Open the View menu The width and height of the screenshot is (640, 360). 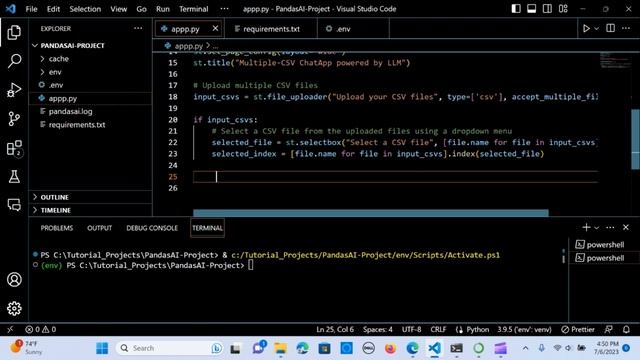pyautogui.click(x=118, y=9)
